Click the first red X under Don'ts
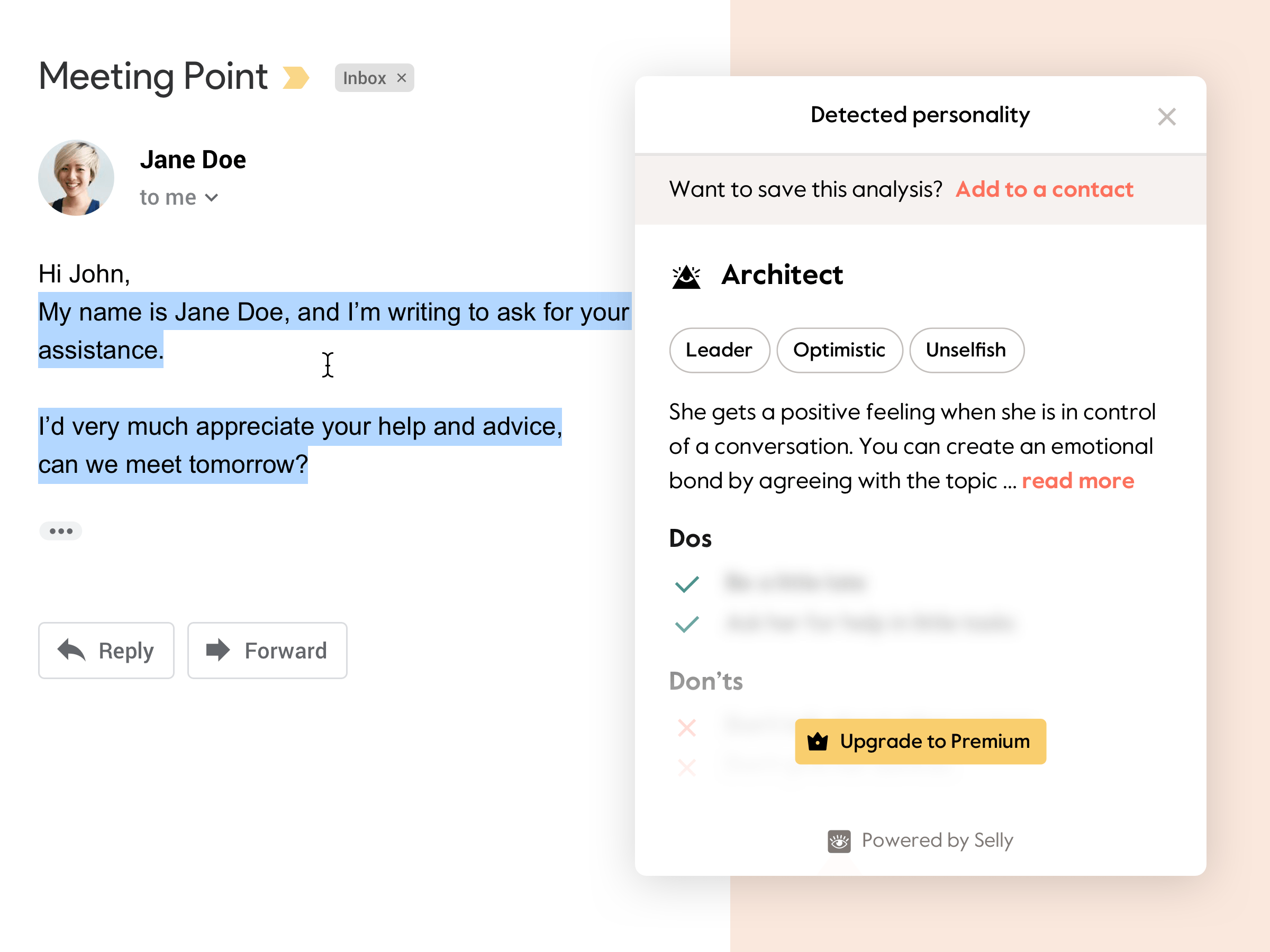Viewport: 1270px width, 952px height. click(687, 728)
